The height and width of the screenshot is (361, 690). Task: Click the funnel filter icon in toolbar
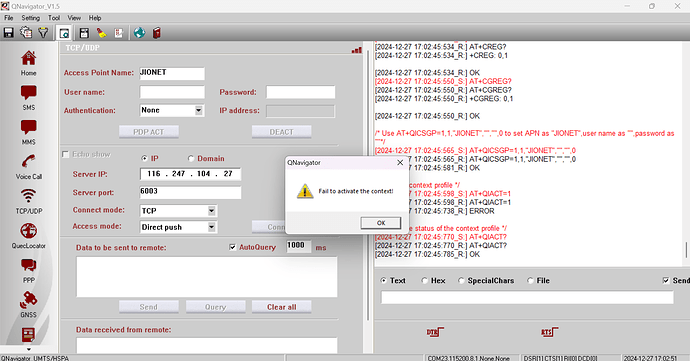pos(43,33)
